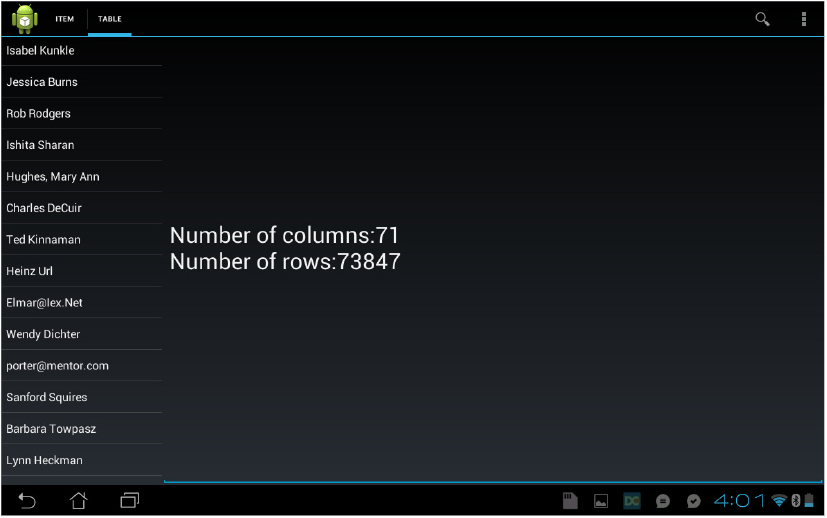Pick Ishita Sharan list entry

tap(82, 145)
